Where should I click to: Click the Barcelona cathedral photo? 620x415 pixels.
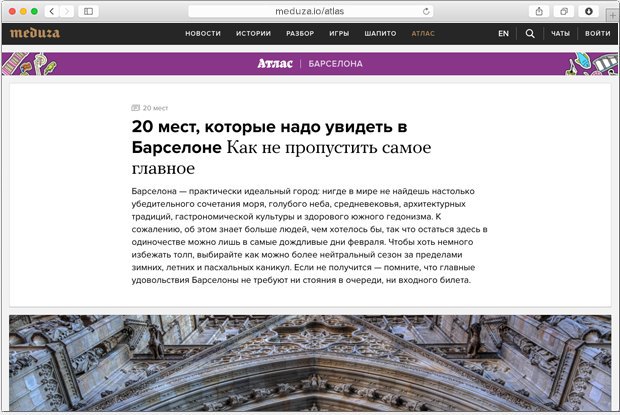coord(310,363)
